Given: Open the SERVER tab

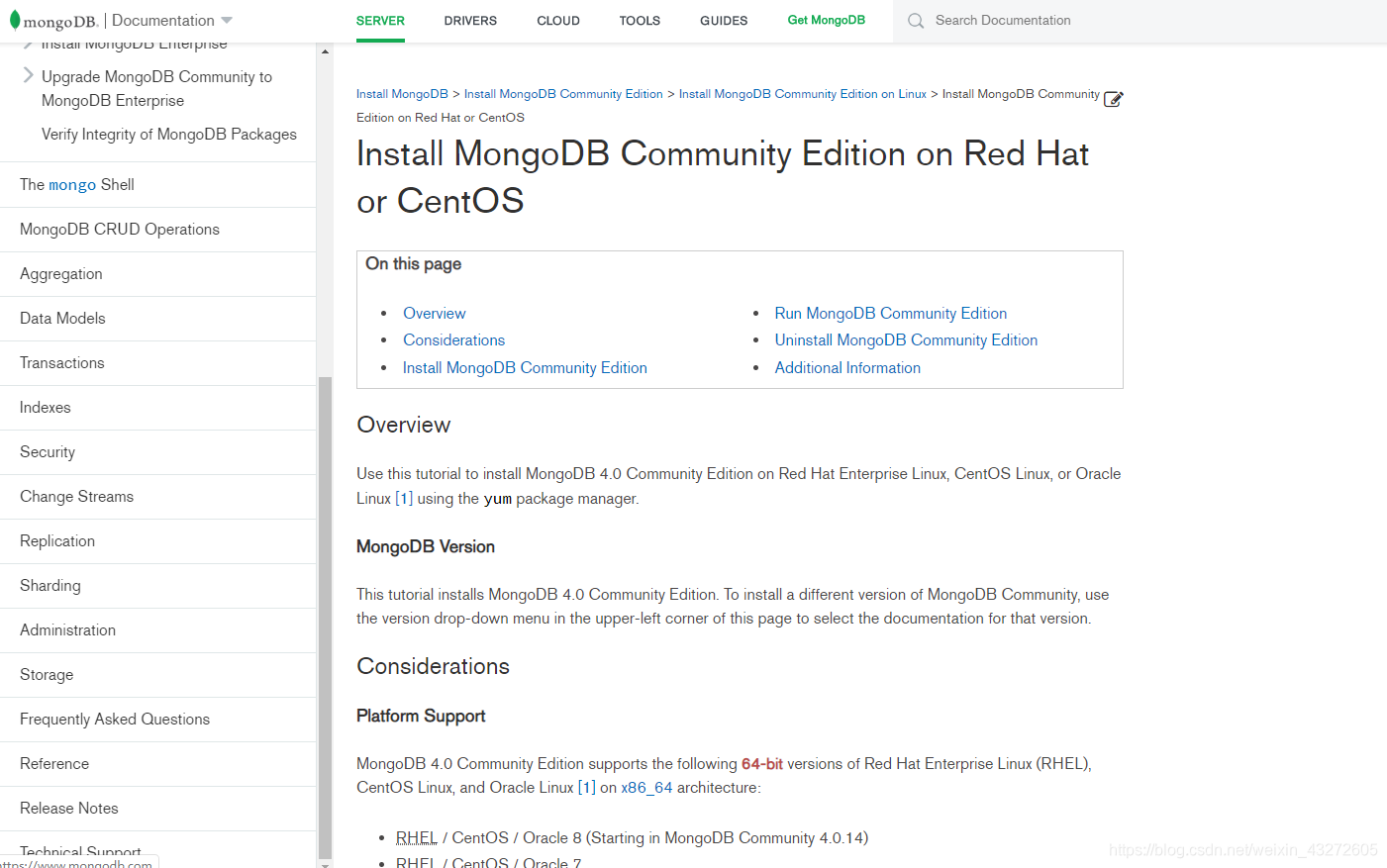Looking at the screenshot, I should (x=380, y=21).
